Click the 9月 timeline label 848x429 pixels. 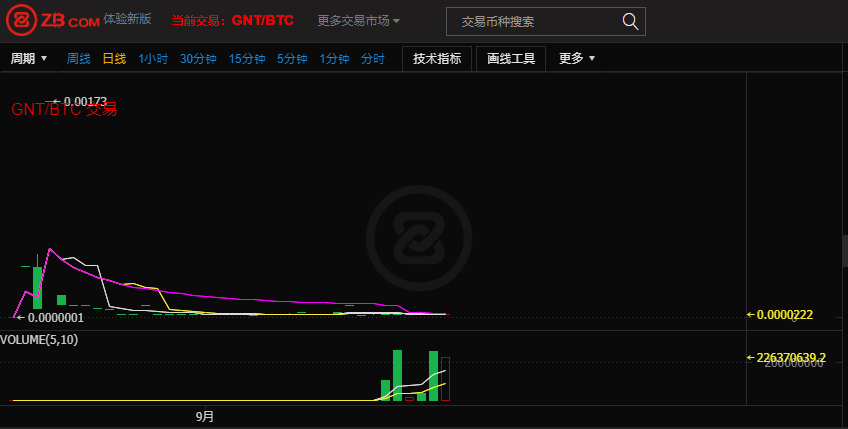[x=204, y=416]
